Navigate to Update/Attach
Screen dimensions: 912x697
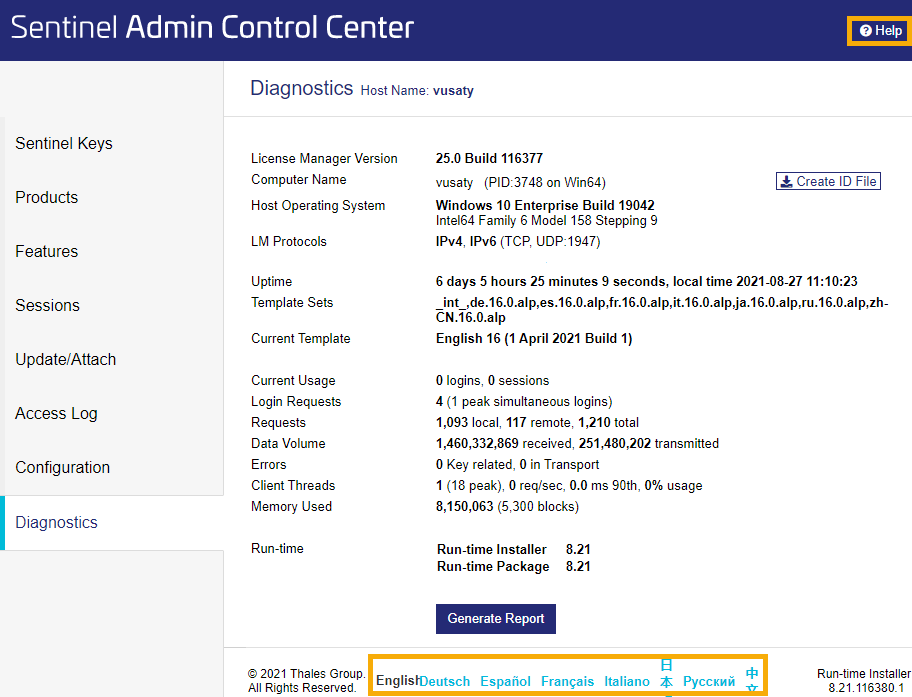pos(66,359)
